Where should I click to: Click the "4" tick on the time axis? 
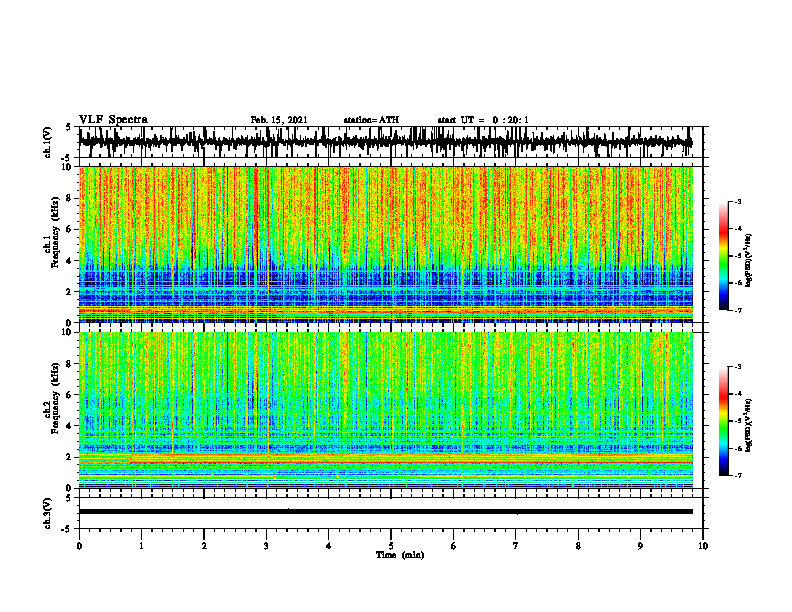coord(329,546)
